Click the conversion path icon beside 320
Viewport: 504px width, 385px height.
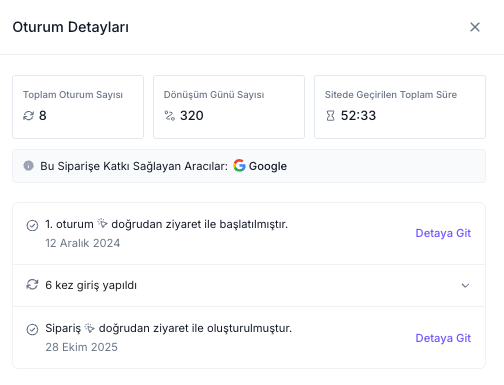[170, 116]
